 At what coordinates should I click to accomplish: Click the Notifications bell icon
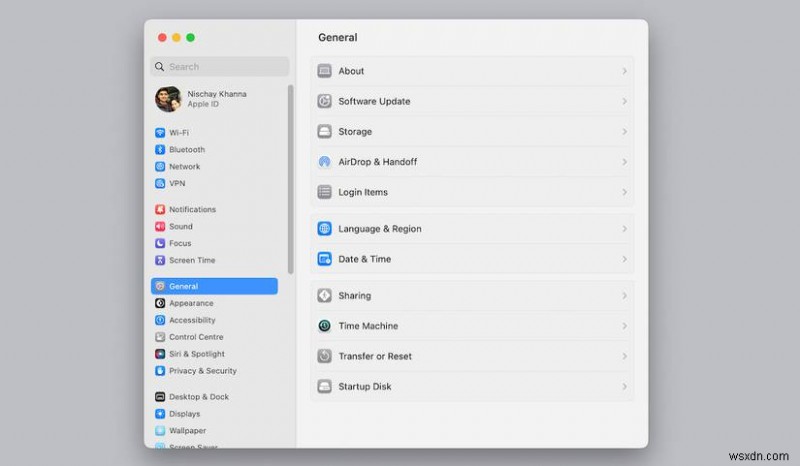coord(160,209)
